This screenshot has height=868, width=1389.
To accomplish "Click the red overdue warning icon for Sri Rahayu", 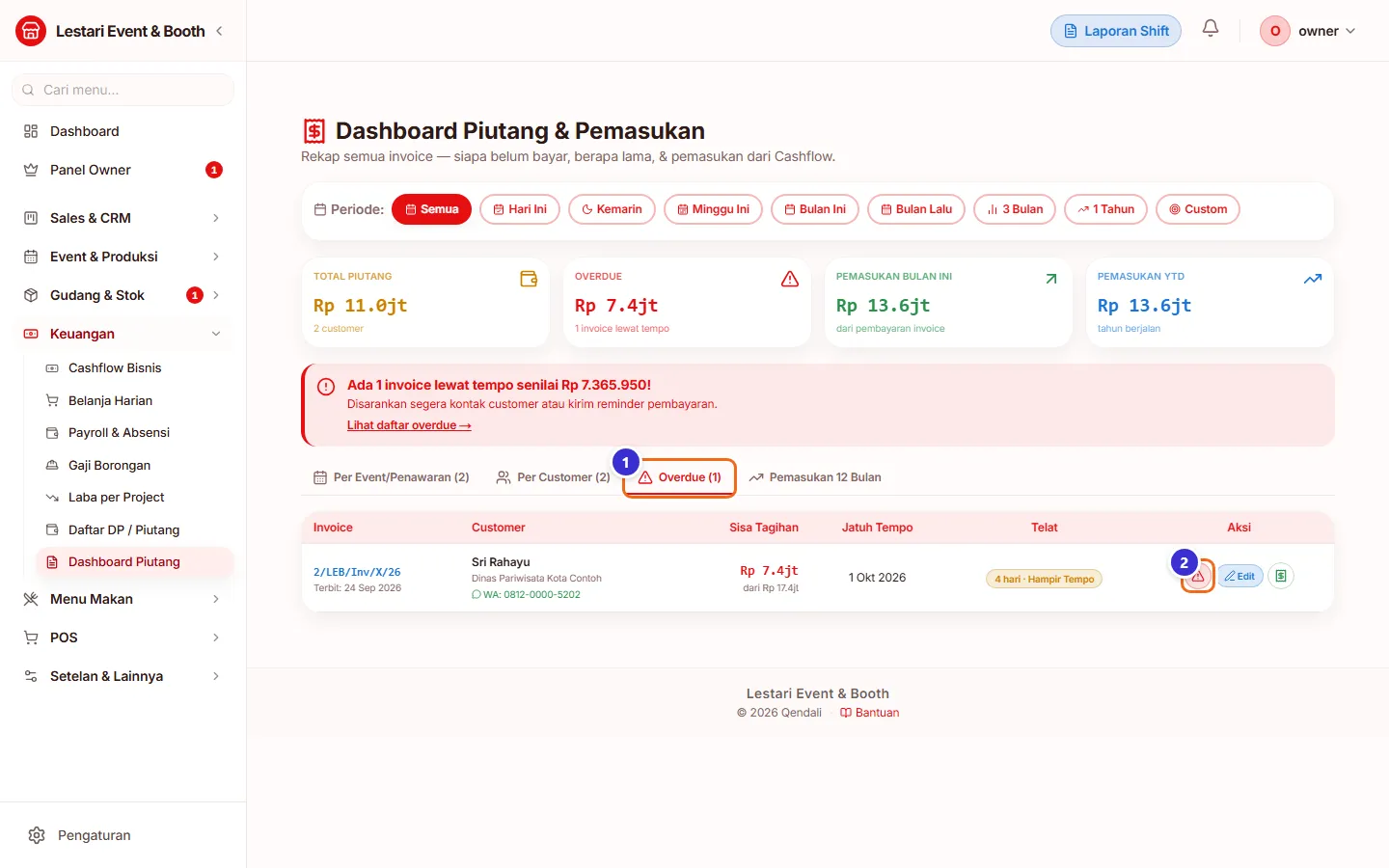I will point(1198,577).
